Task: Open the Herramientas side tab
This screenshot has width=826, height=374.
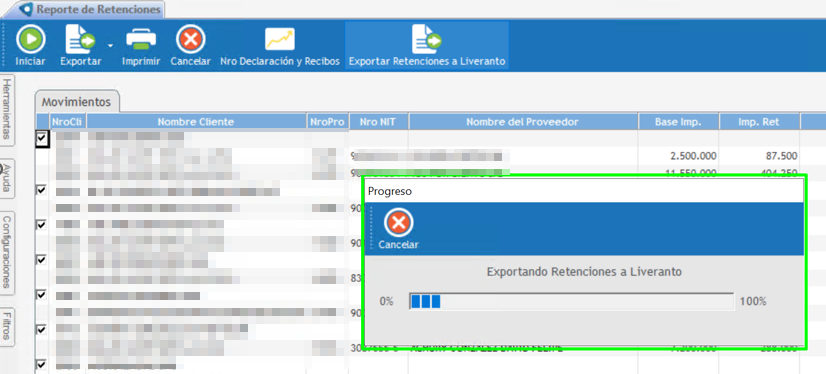Action: [7, 109]
